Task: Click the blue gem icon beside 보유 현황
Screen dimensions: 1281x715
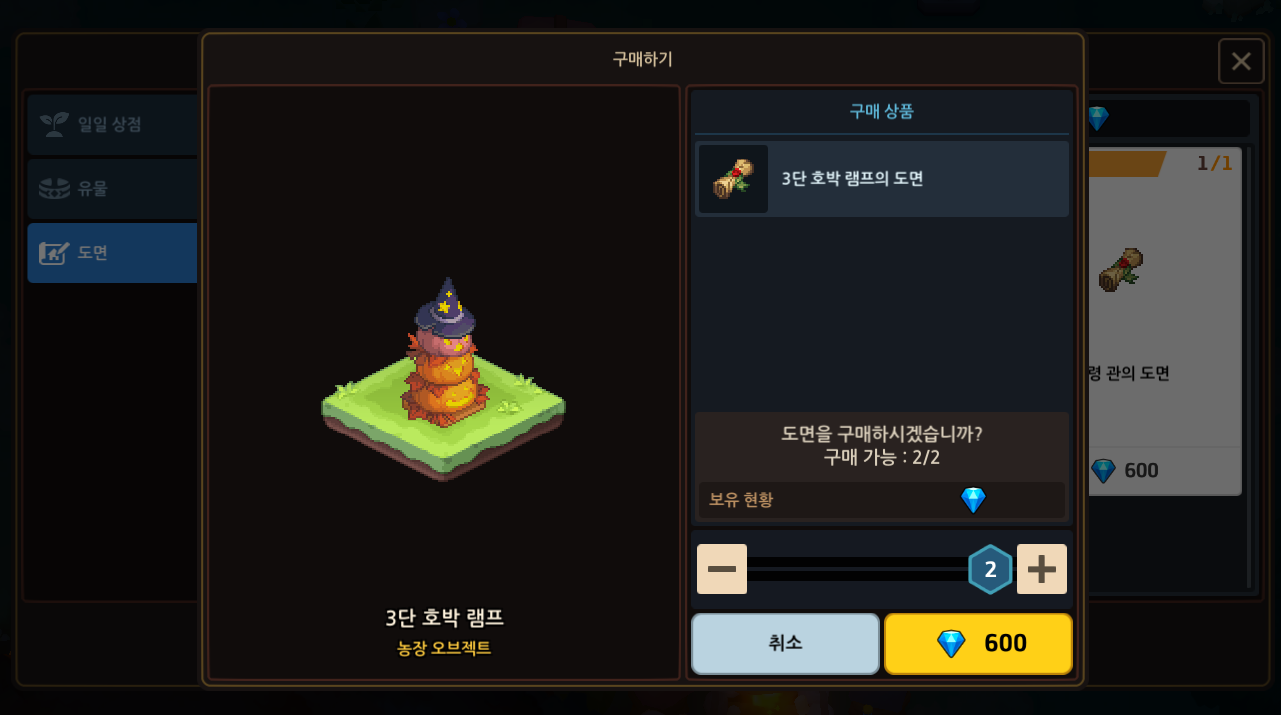Action: coord(973,500)
